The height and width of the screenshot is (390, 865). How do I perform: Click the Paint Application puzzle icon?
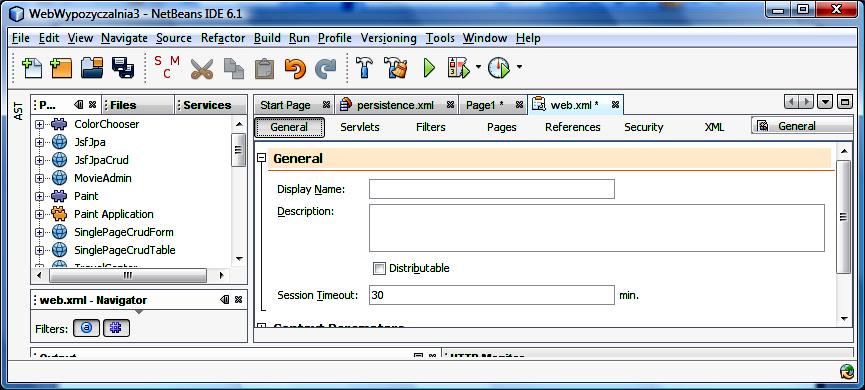(x=59, y=214)
